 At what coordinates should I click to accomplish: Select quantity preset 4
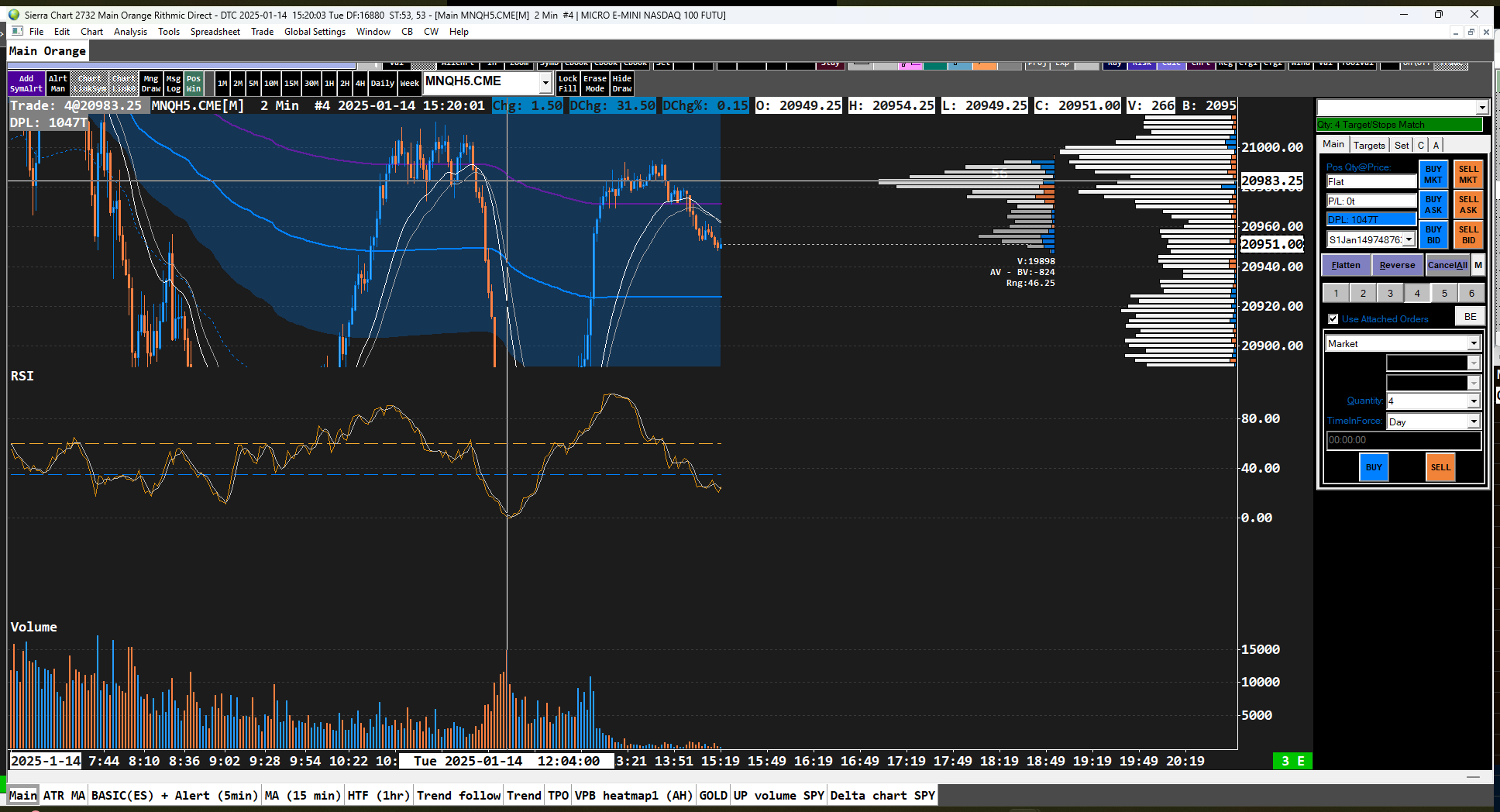coord(1417,293)
